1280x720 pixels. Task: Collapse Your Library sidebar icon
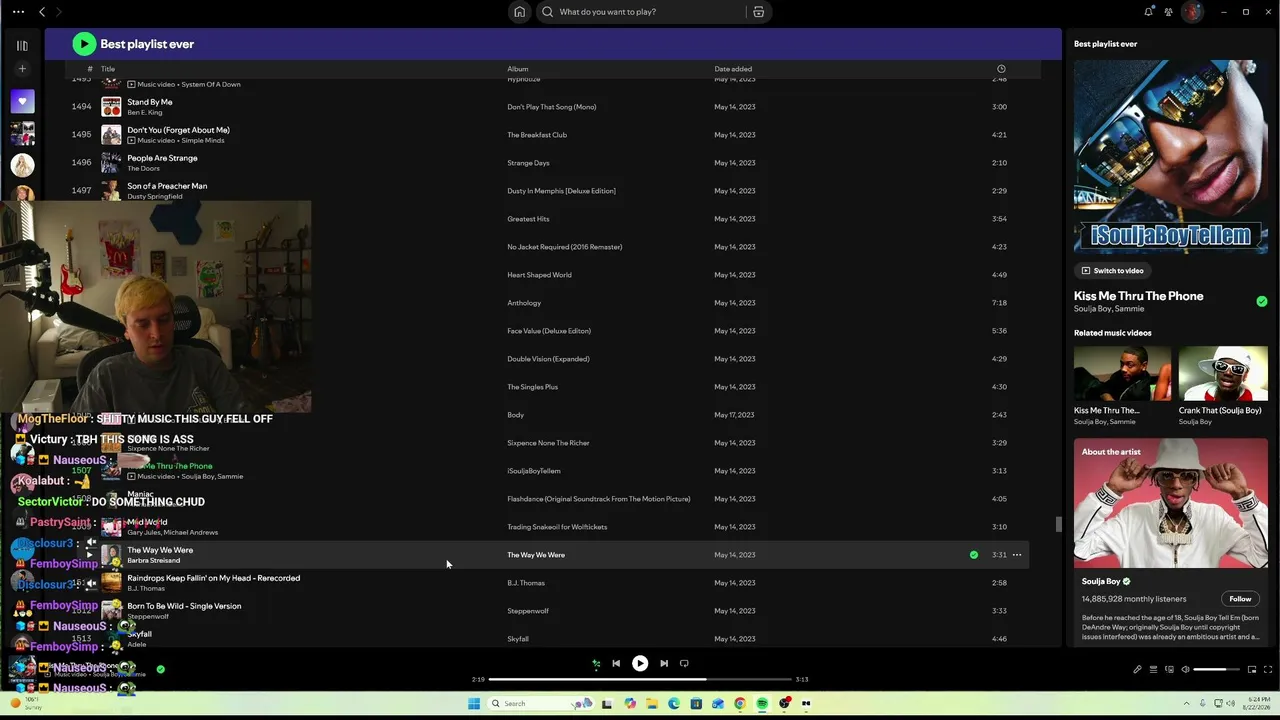pos(22,45)
